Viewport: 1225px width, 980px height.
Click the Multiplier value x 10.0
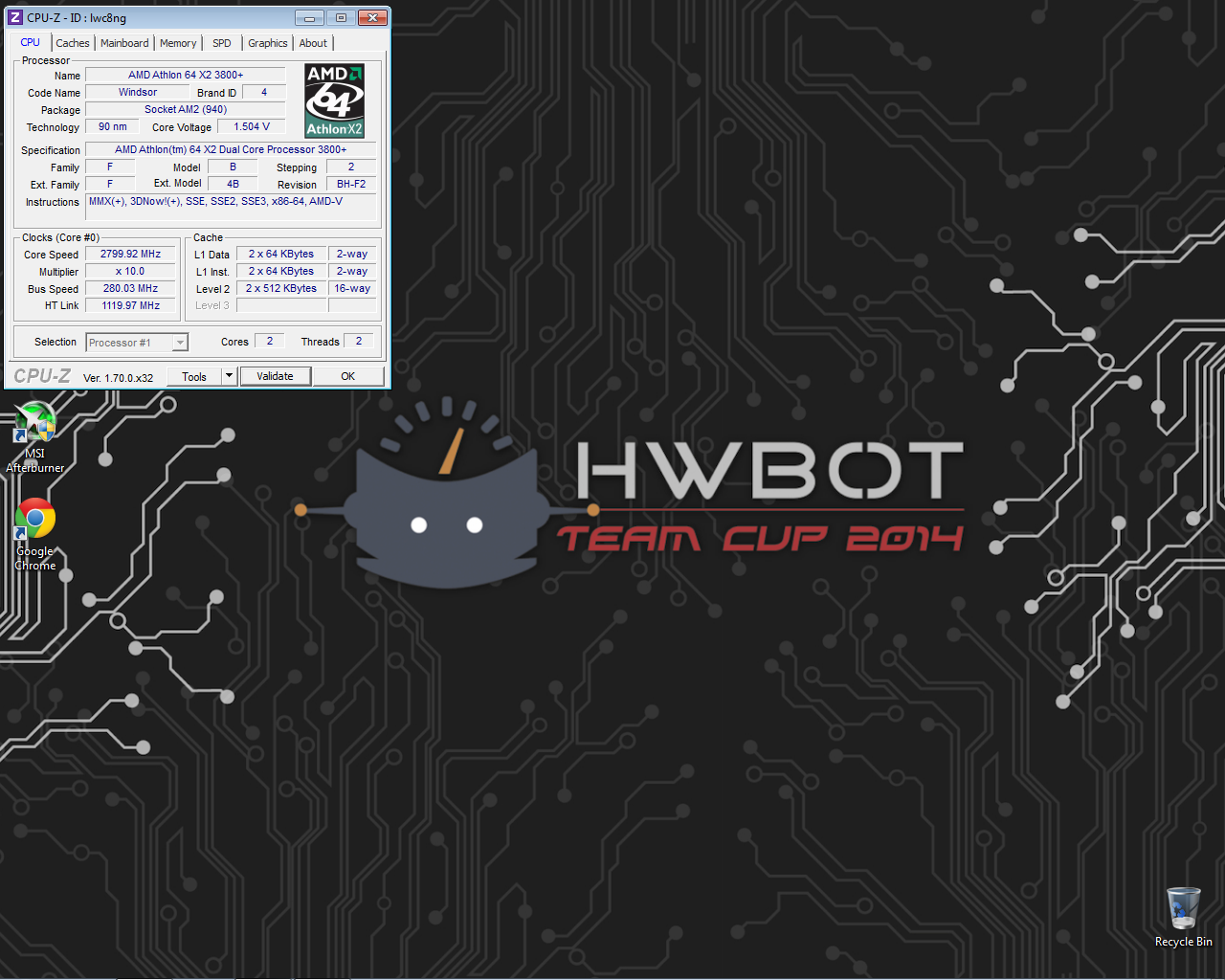[x=130, y=271]
